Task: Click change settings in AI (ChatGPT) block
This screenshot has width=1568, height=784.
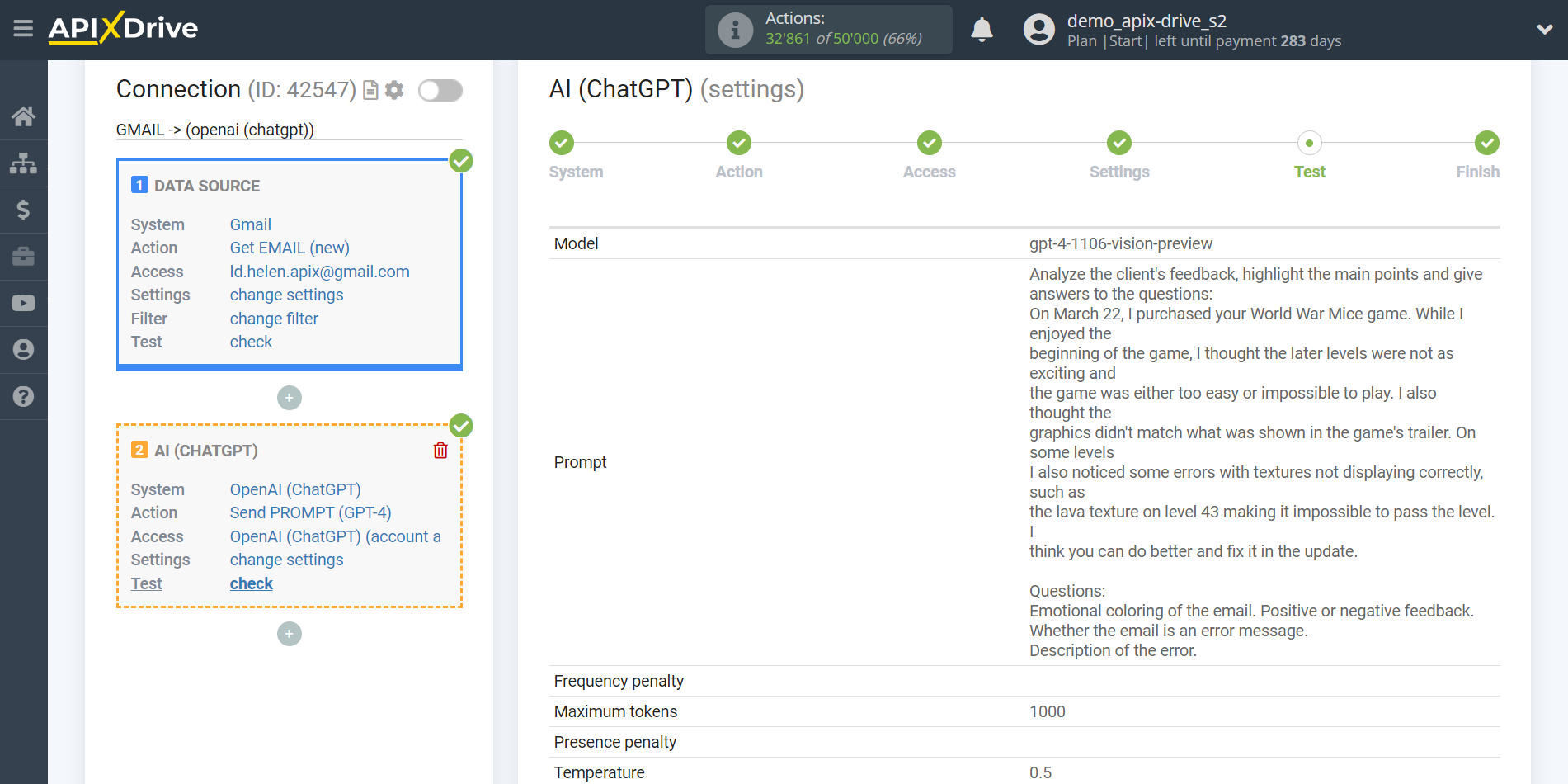Action: coord(286,560)
